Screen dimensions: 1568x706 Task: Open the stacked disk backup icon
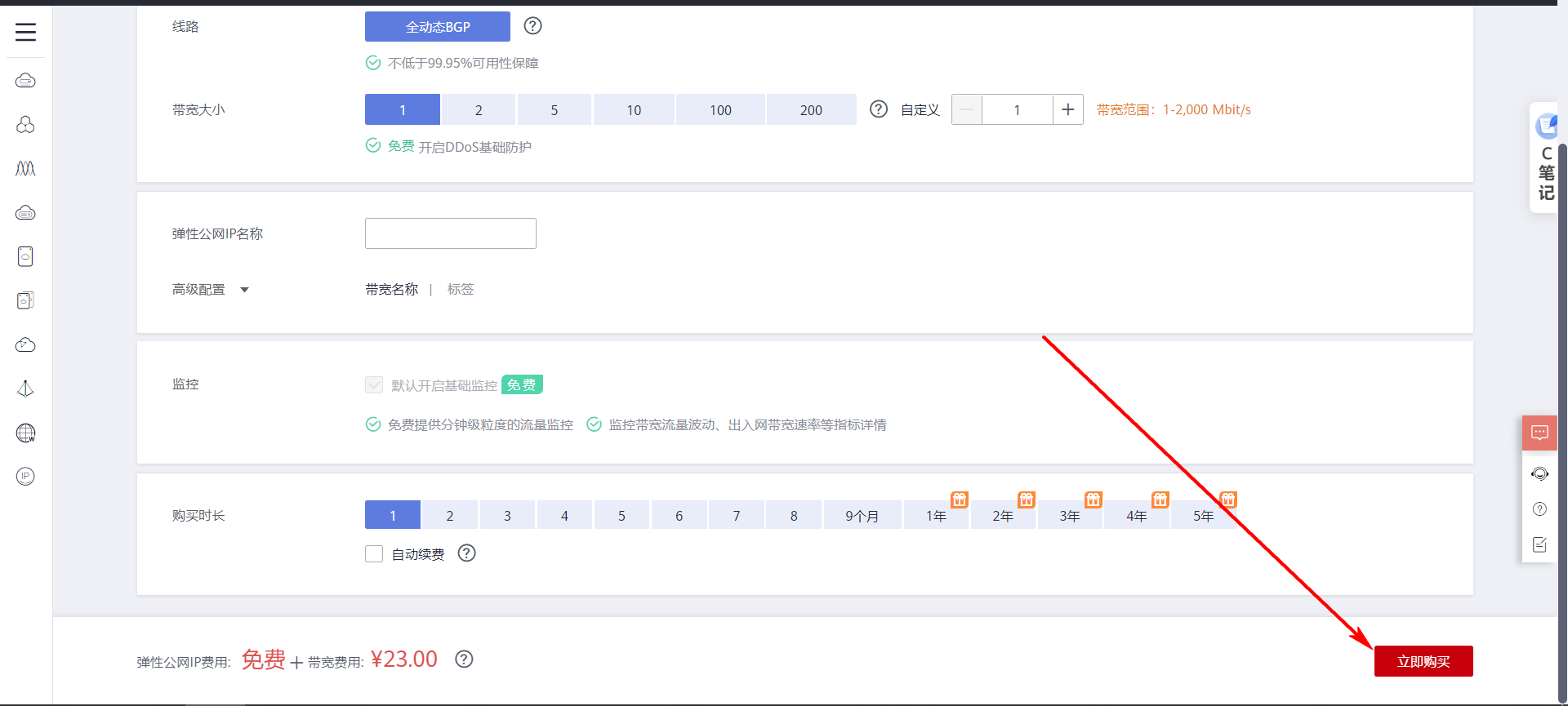[x=25, y=300]
